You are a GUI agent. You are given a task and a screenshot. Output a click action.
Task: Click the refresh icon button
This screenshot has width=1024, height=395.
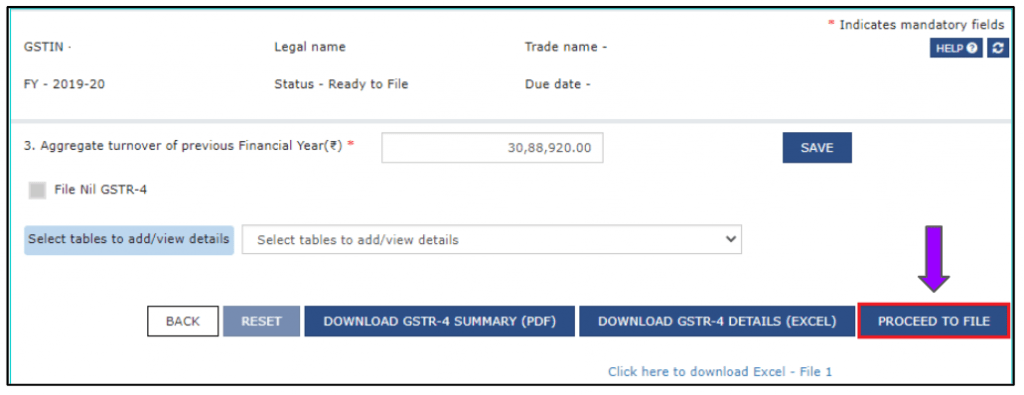997,48
